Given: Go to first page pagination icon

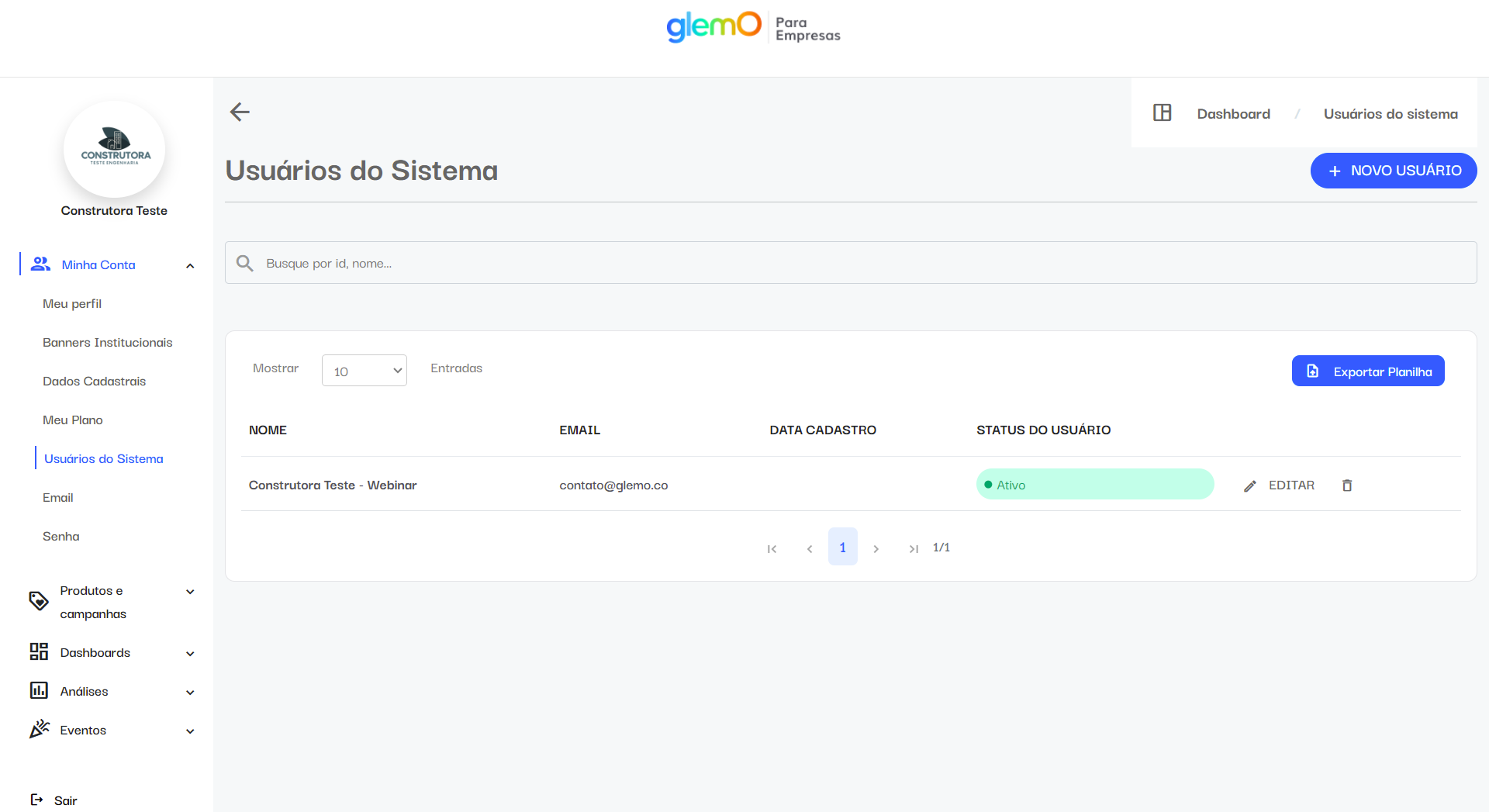Looking at the screenshot, I should [772, 548].
